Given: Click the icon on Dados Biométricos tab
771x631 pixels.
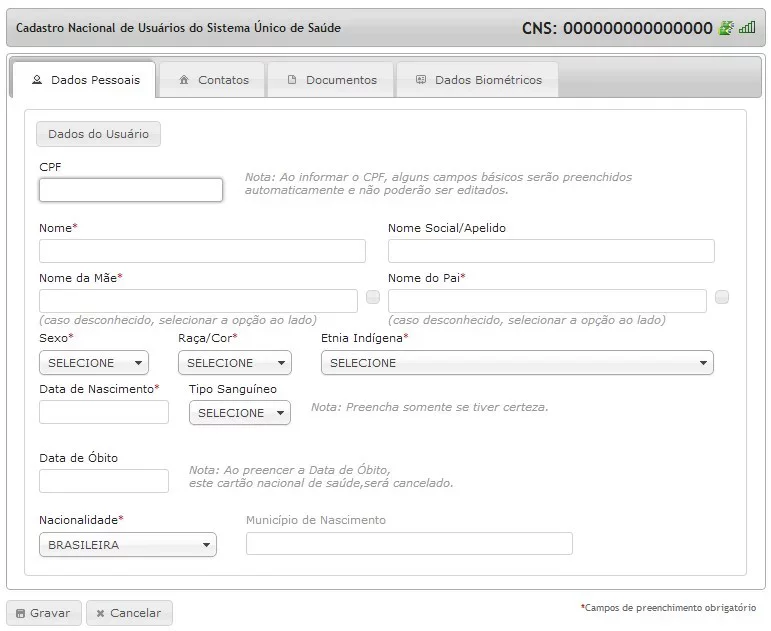Looking at the screenshot, I should pos(421,80).
